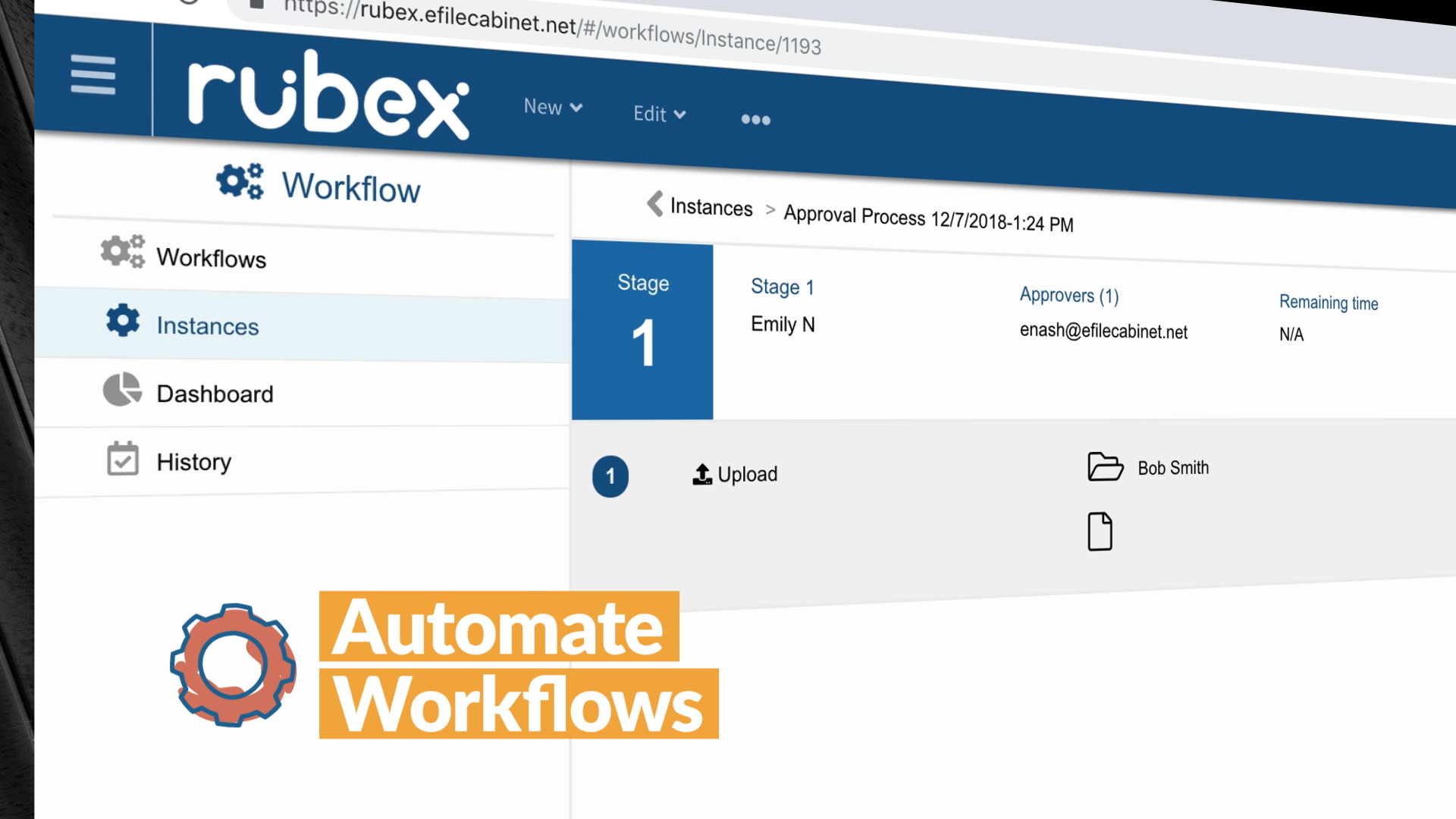Image resolution: width=1456 pixels, height=819 pixels.
Task: Click the Upload button
Action: pos(735,474)
